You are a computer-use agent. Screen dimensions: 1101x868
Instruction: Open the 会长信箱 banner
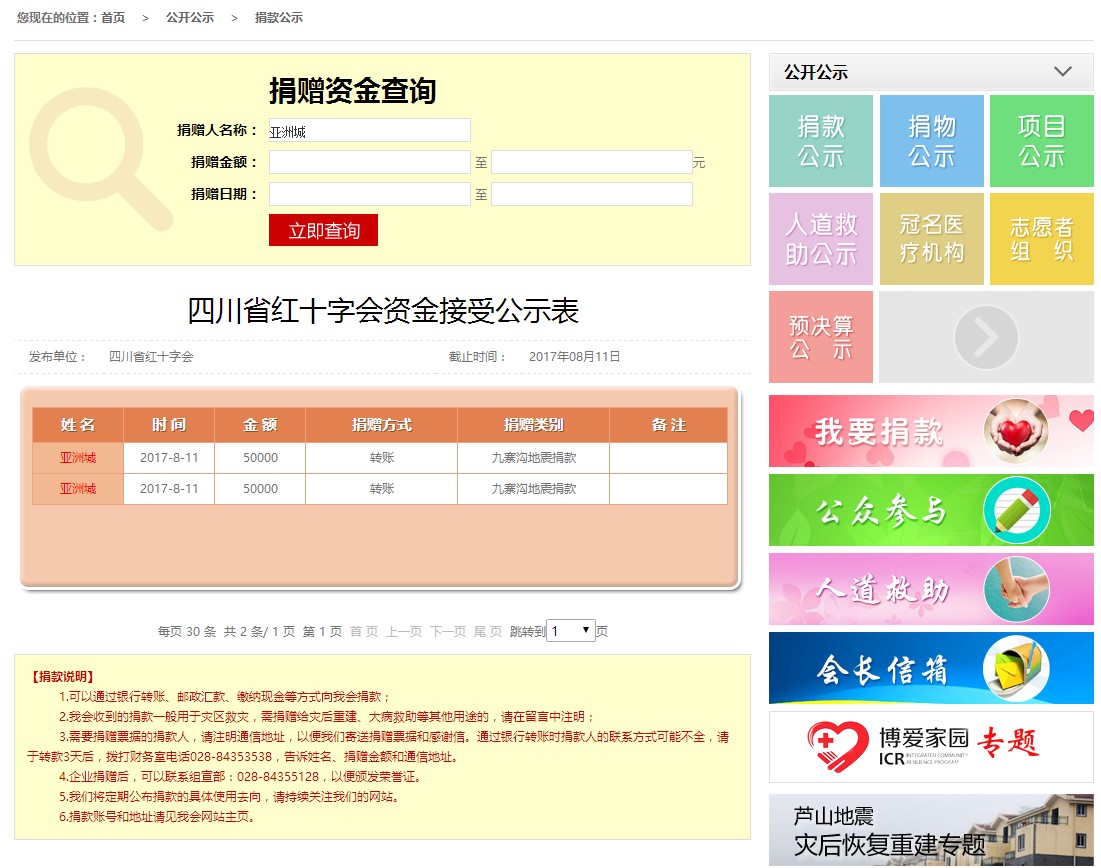coord(930,668)
